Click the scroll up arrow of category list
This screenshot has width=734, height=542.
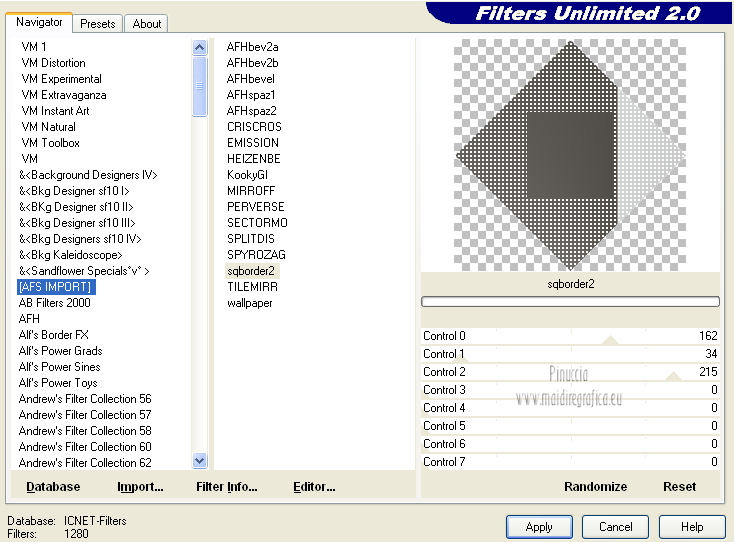(x=199, y=47)
